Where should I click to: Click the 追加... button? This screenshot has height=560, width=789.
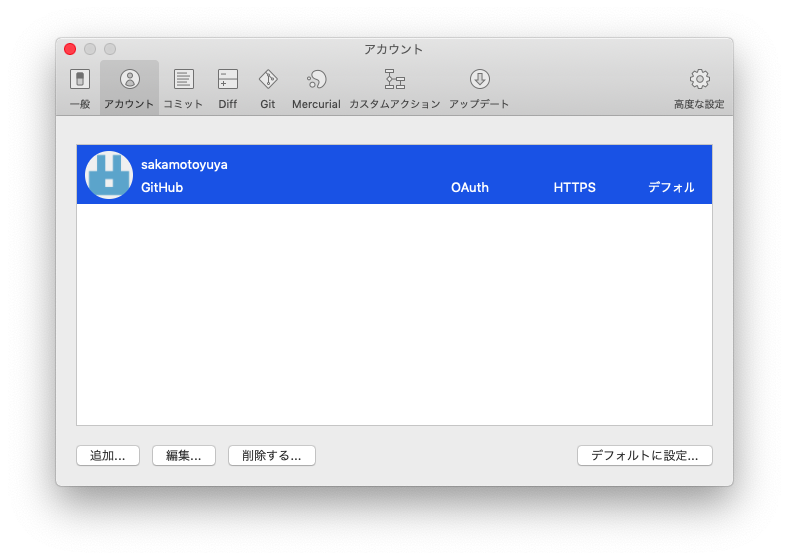click(x=108, y=456)
